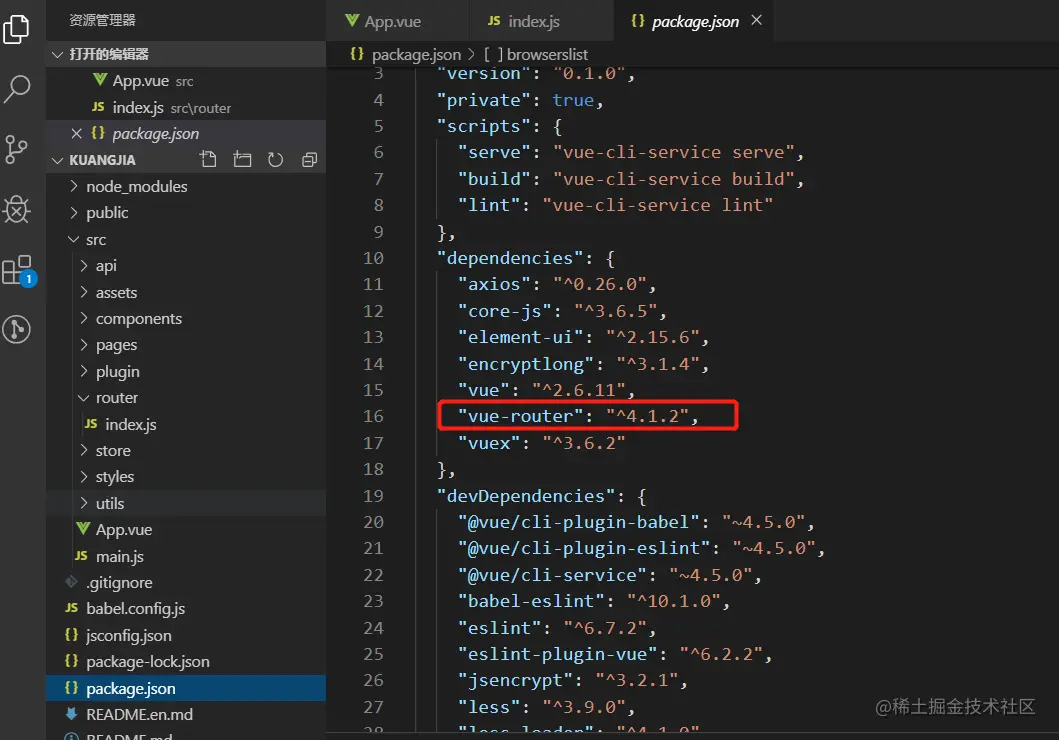The width and height of the screenshot is (1059, 740).
Task: Click the "axios" dependency on line 11
Action: (494, 284)
